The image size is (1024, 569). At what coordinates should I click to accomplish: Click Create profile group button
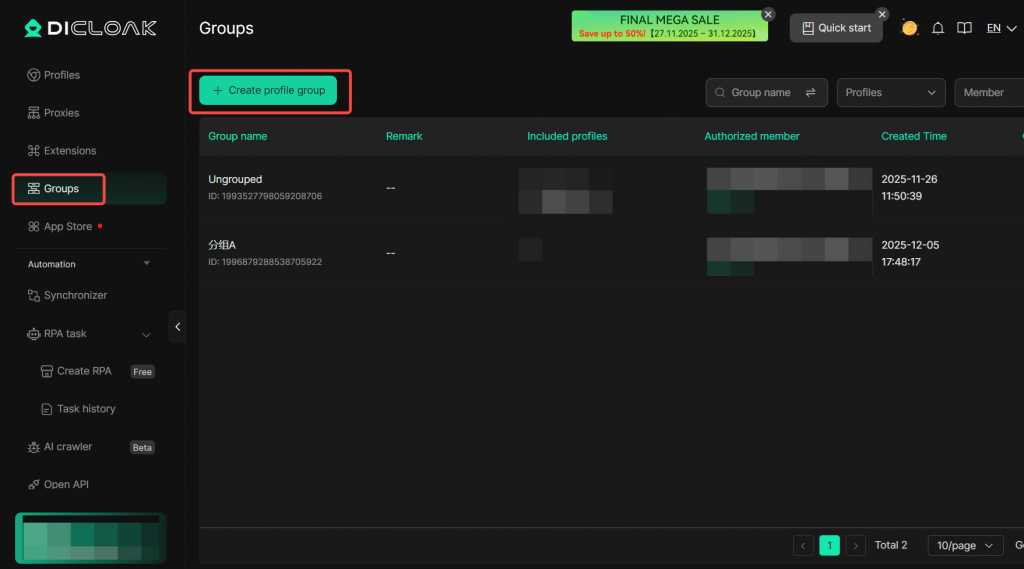pyautogui.click(x=268, y=91)
